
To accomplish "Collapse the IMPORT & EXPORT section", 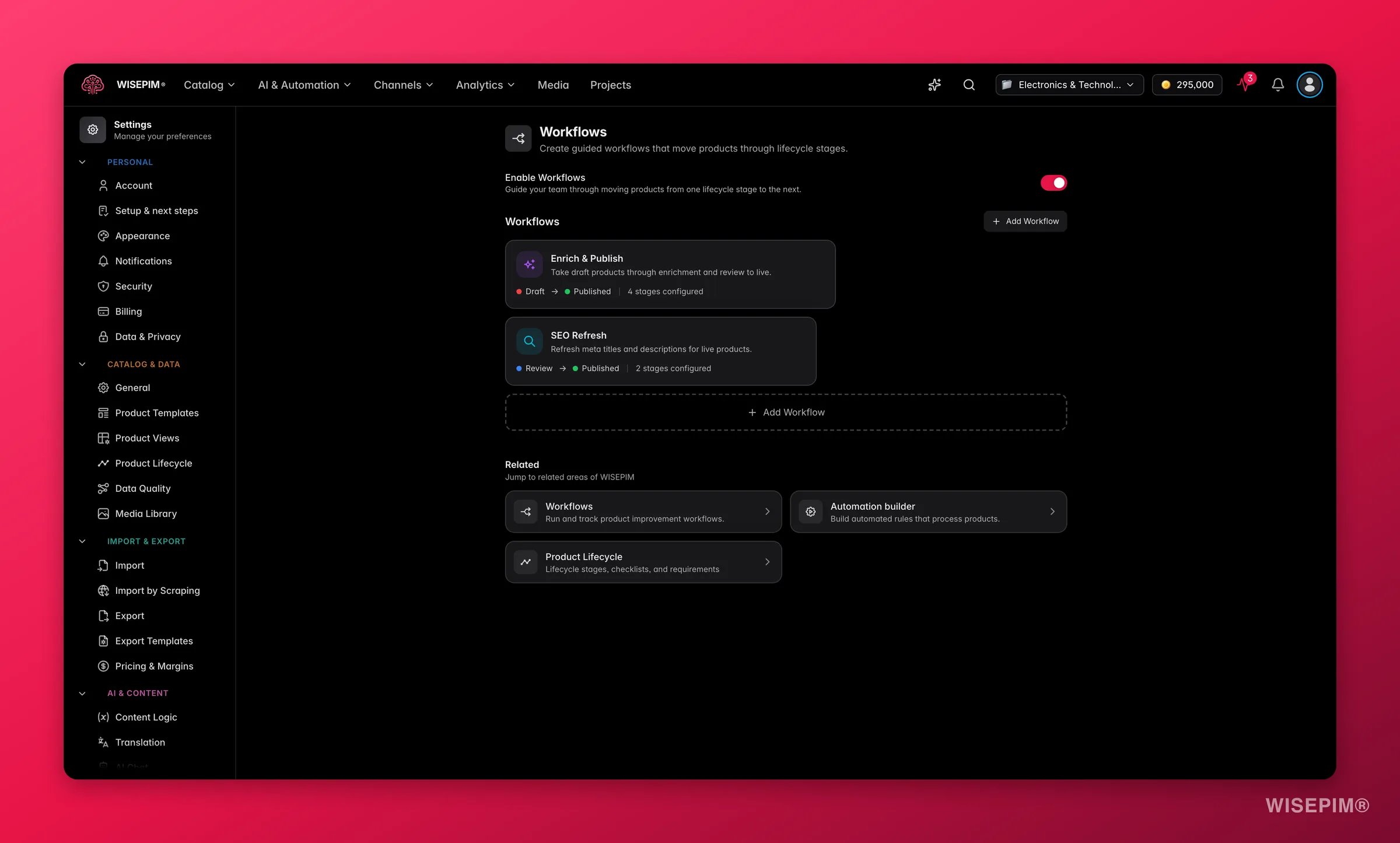I will [x=82, y=541].
